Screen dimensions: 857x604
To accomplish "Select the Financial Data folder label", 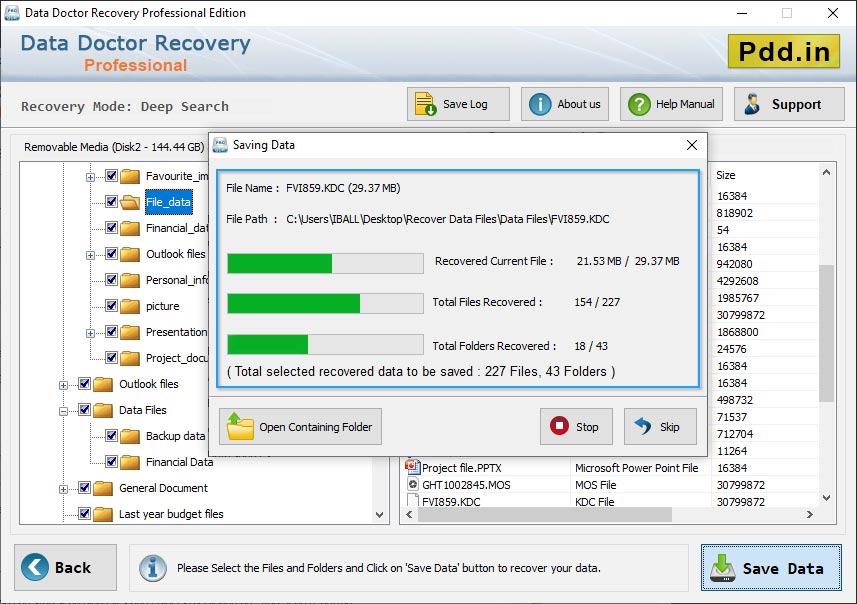I will pos(179,462).
